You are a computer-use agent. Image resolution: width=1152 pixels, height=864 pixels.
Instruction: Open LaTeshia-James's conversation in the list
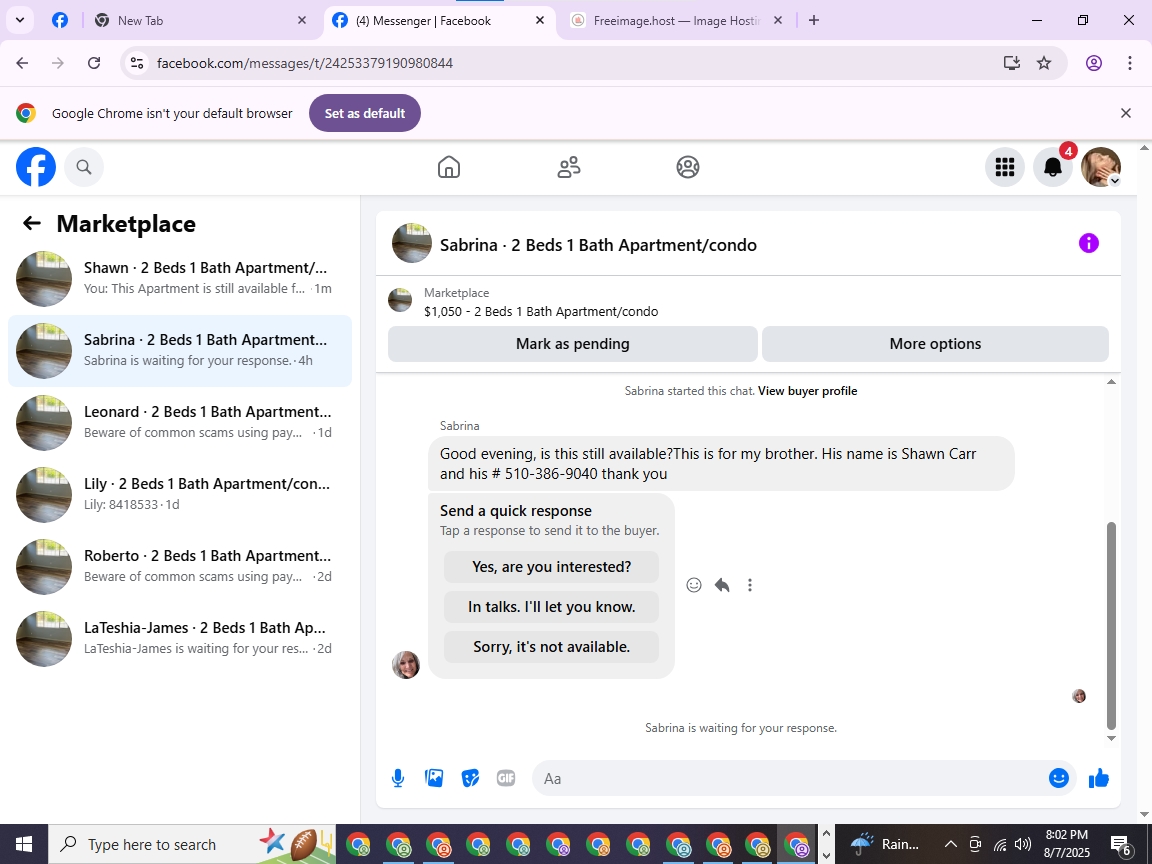tap(180, 638)
